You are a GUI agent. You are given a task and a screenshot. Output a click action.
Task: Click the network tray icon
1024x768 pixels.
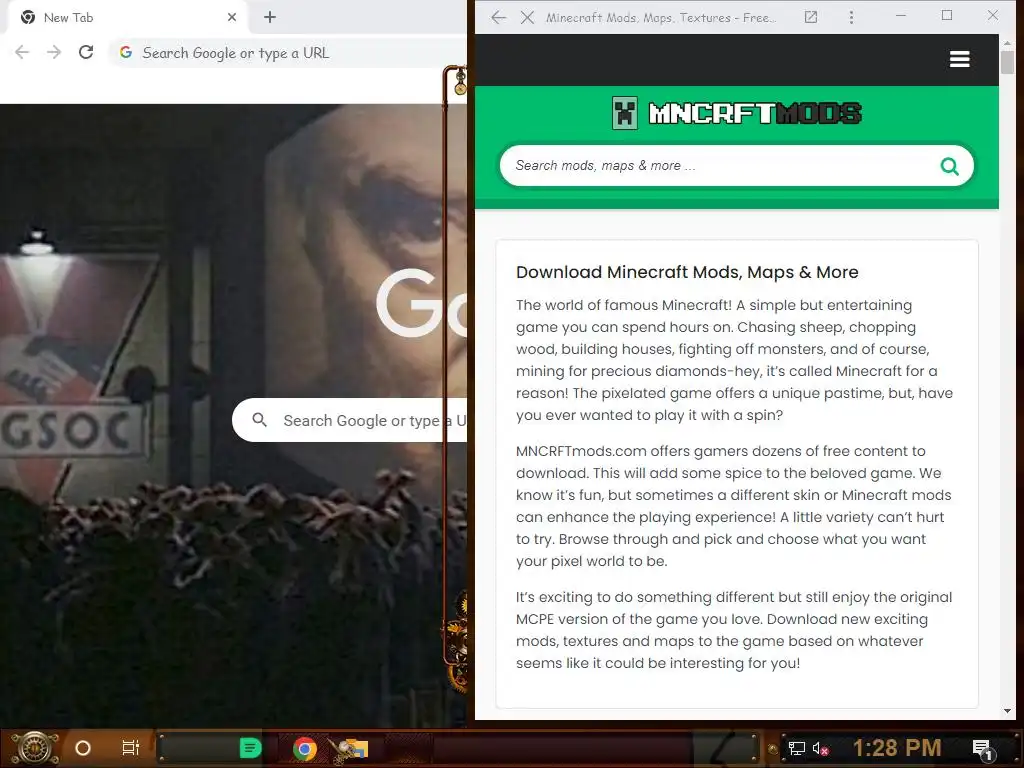click(x=797, y=748)
